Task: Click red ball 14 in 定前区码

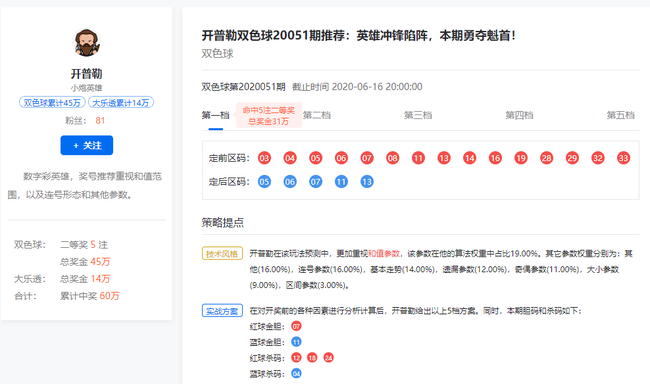Action: tap(470, 158)
